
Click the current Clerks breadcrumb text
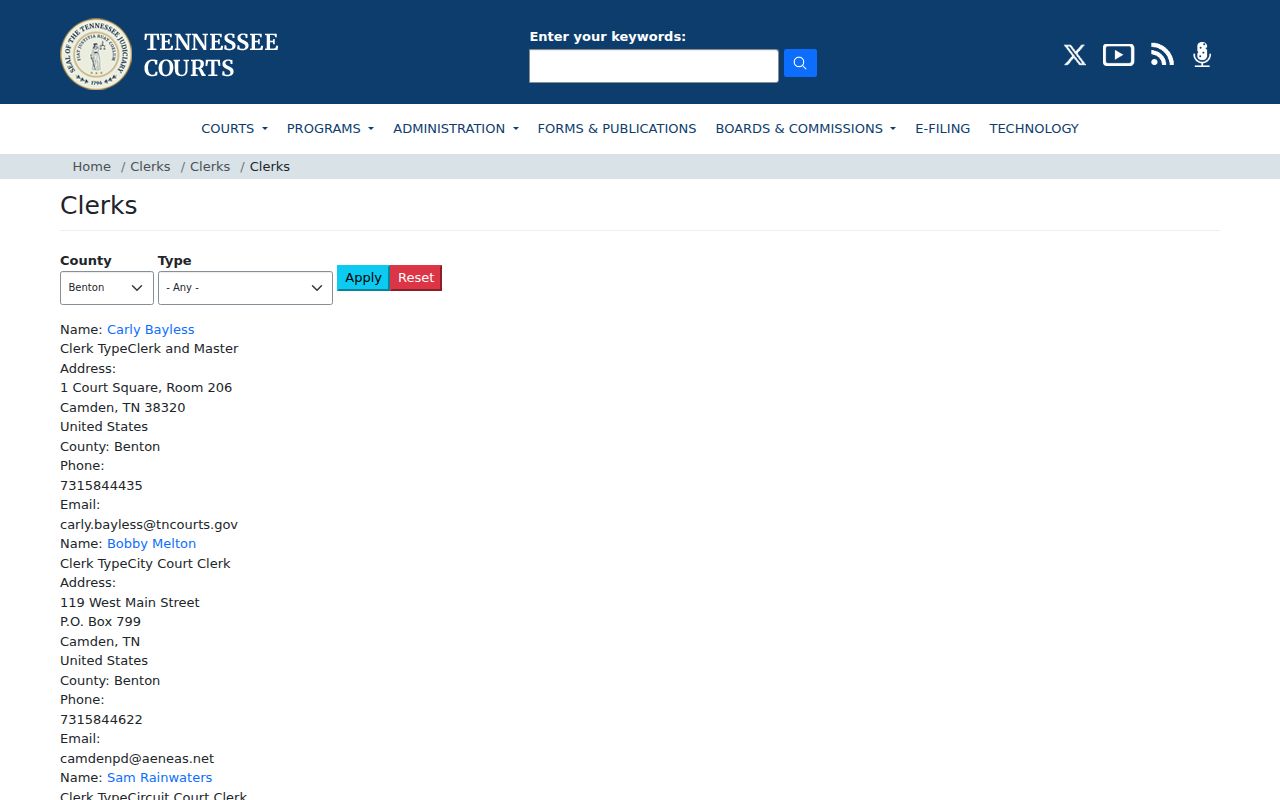click(x=270, y=166)
